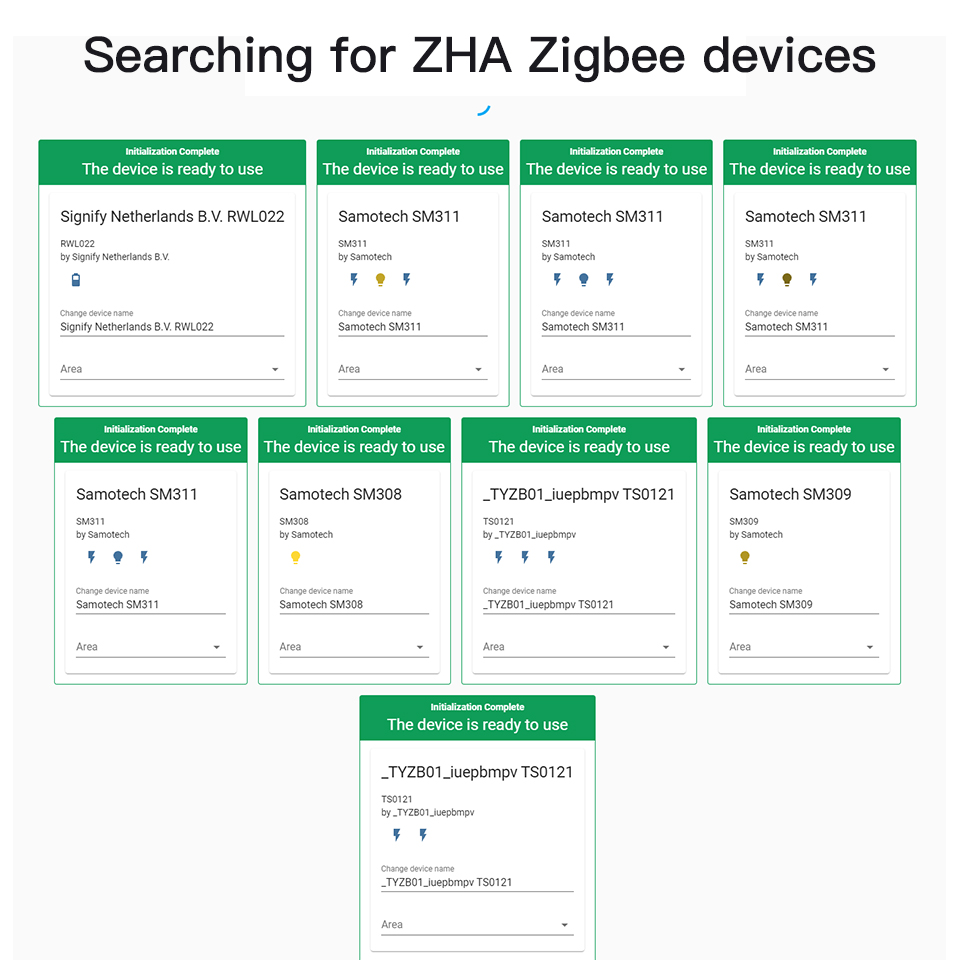Click the second flash icon on two-icon TS0121 card
The height and width of the screenshot is (960, 960).
[423, 834]
